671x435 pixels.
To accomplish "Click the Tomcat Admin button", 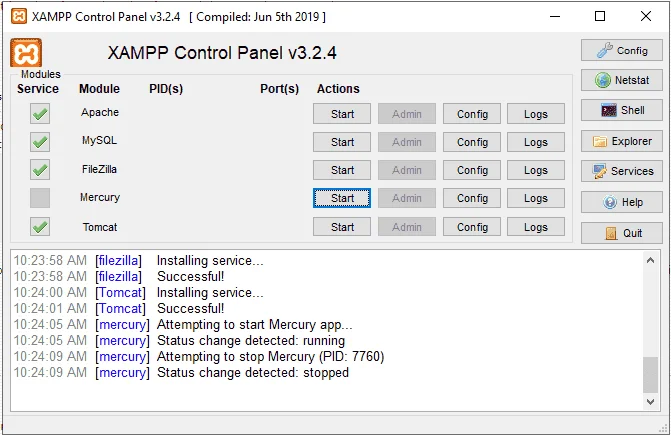I will (x=407, y=227).
